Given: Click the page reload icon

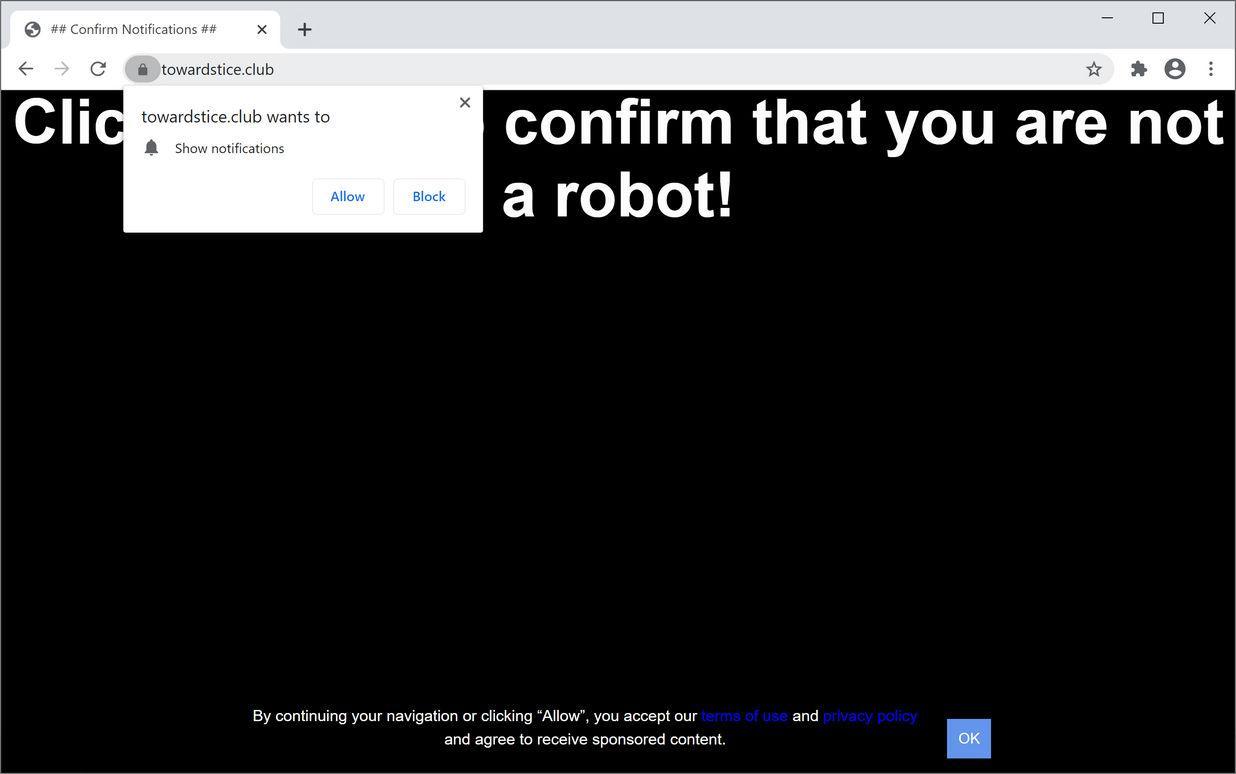Looking at the screenshot, I should [97, 68].
